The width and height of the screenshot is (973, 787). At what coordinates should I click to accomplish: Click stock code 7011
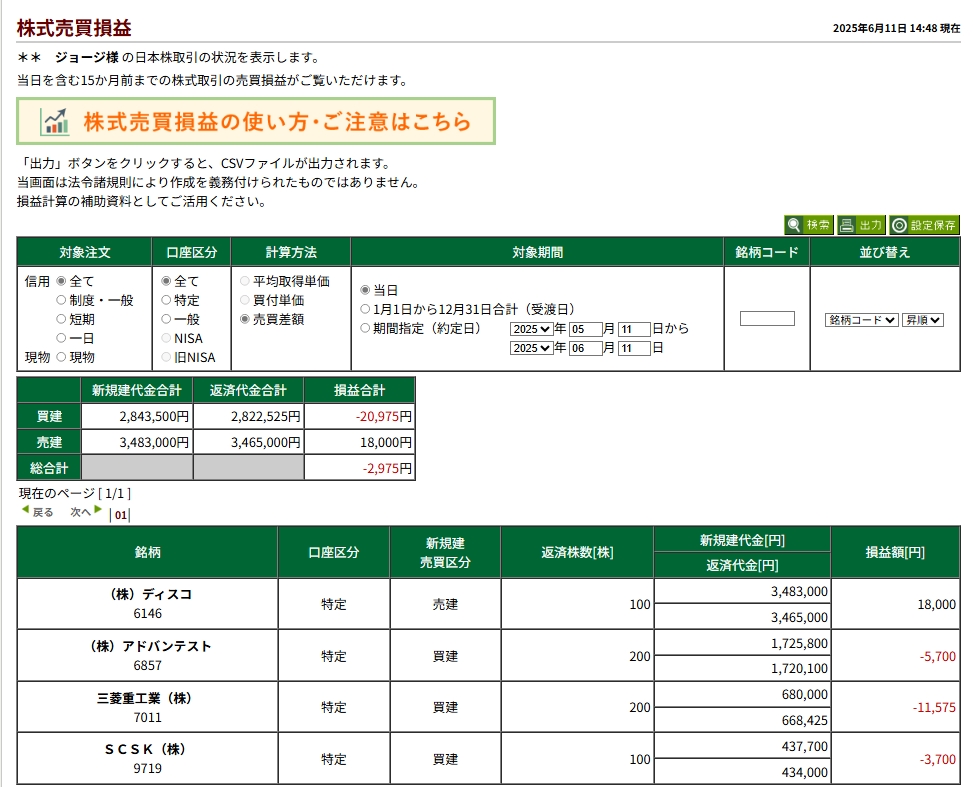pos(148,717)
